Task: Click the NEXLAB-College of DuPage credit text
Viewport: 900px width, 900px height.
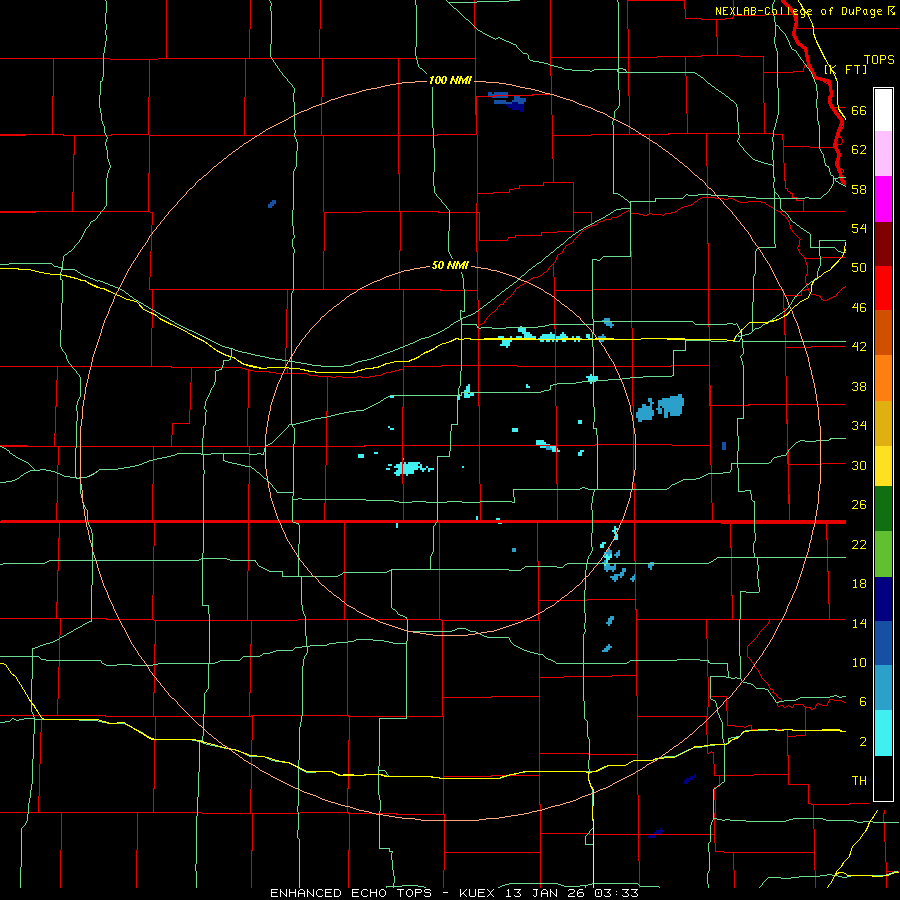Action: tap(800, 11)
